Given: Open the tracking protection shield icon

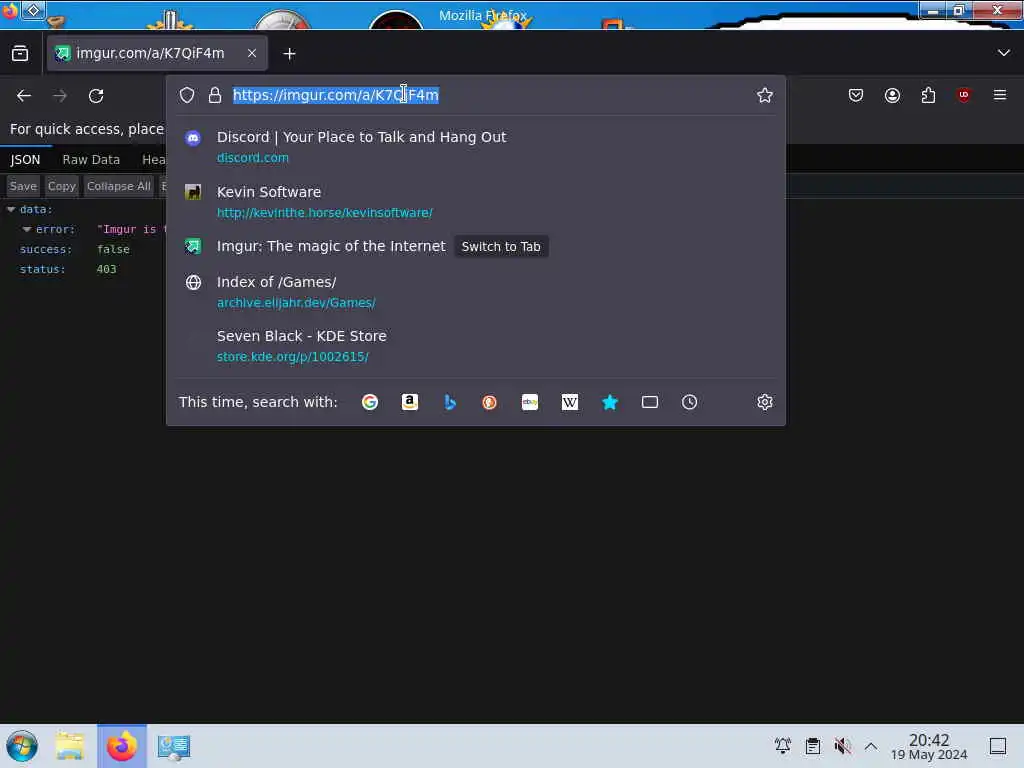Looking at the screenshot, I should [187, 95].
